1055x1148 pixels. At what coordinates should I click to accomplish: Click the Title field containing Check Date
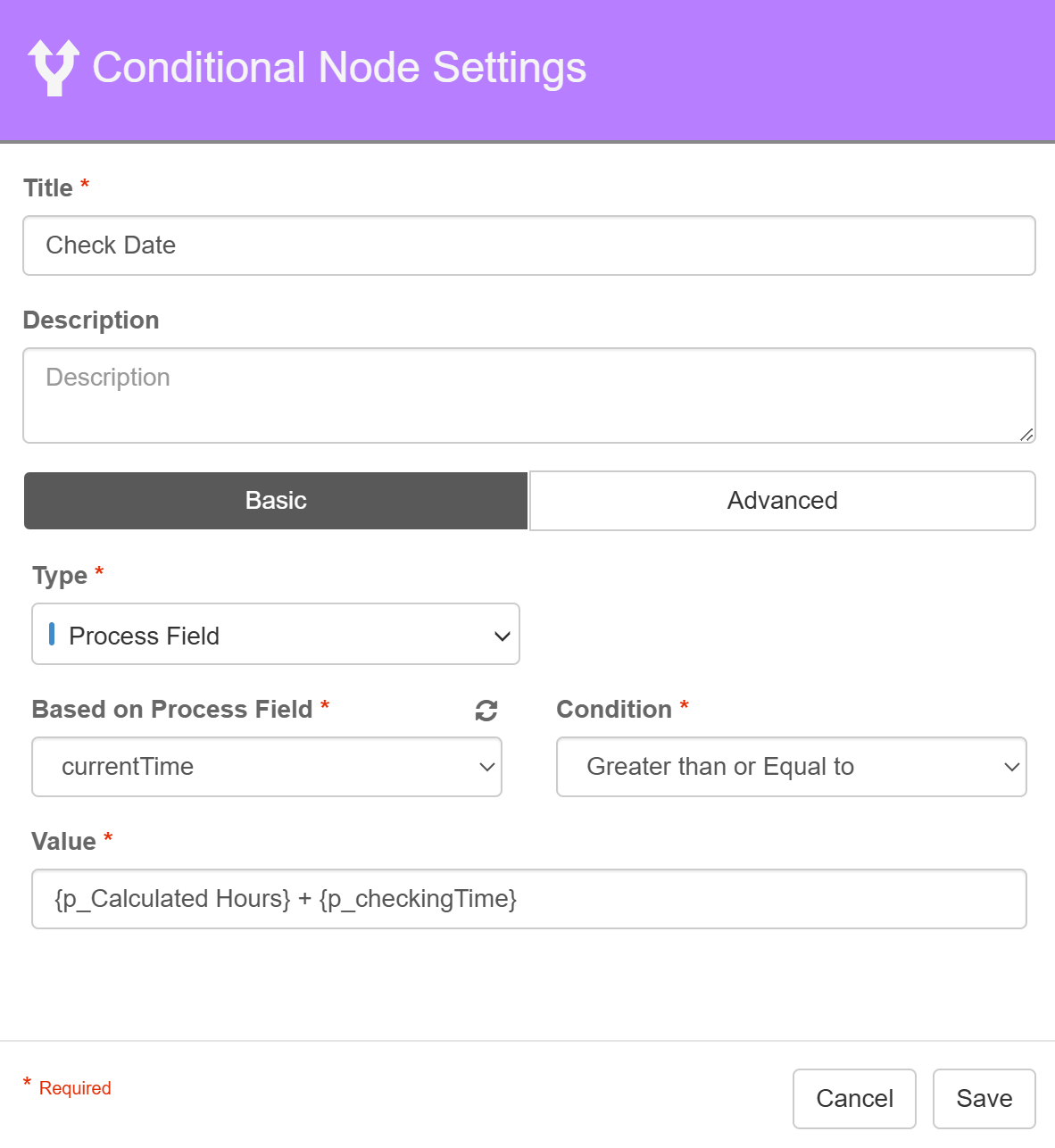(528, 245)
